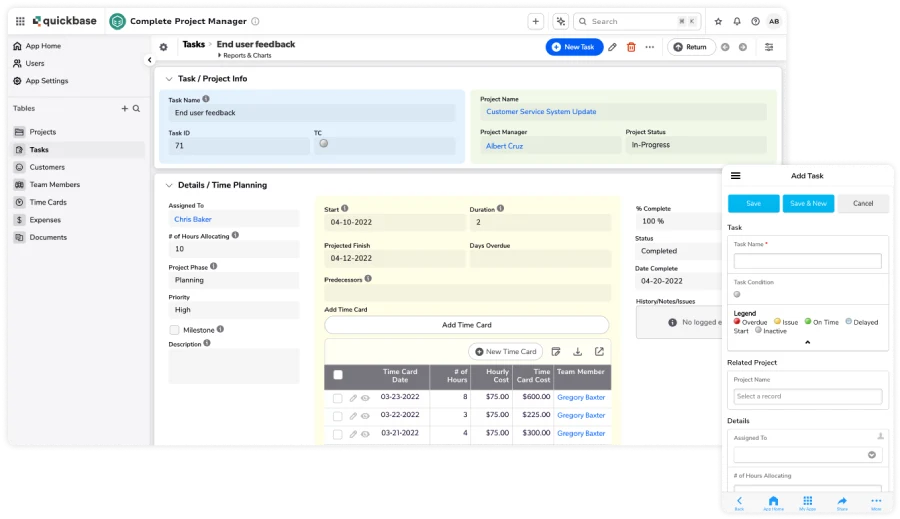Tap App Home icon in mobile bar

click(773, 502)
